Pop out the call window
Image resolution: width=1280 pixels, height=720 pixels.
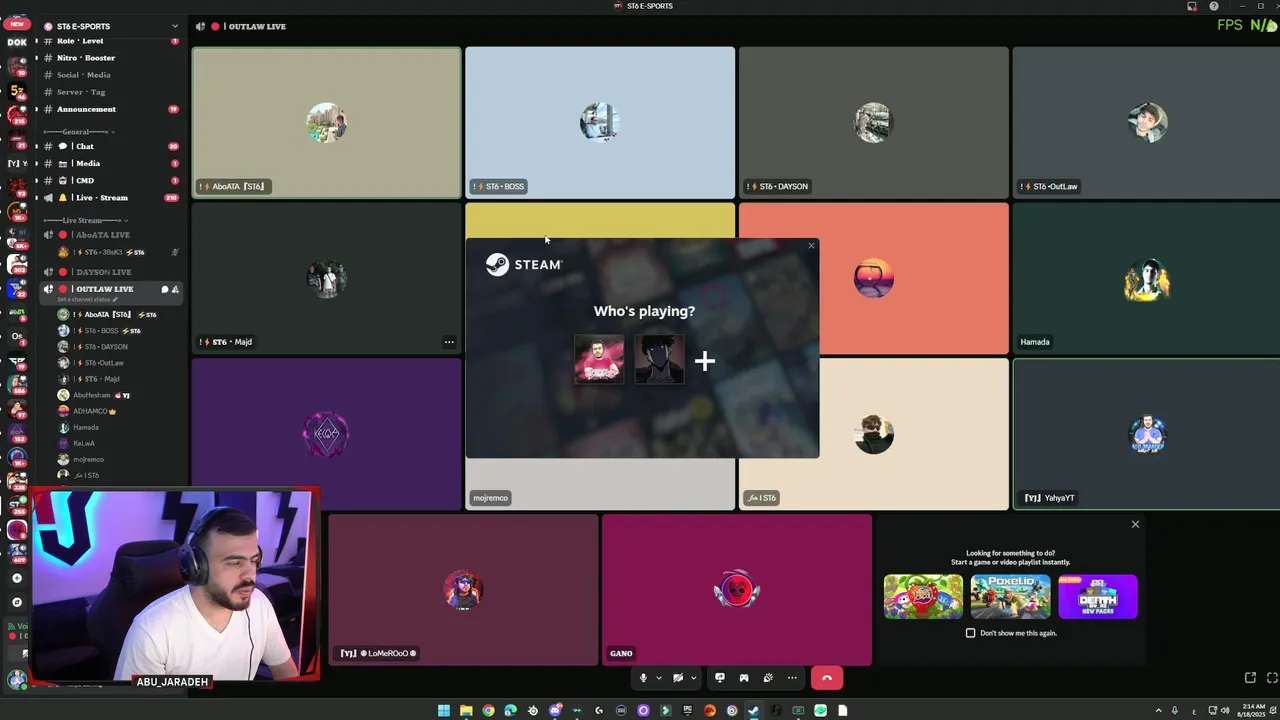point(1250,678)
